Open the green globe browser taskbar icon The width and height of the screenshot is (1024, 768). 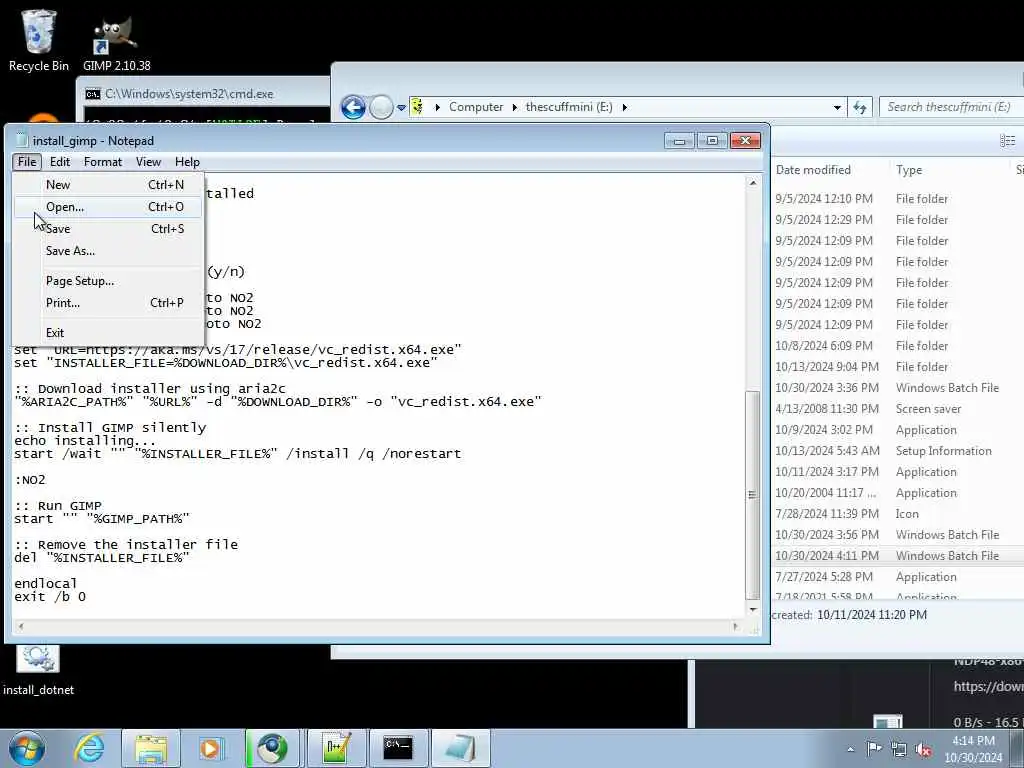coord(272,748)
